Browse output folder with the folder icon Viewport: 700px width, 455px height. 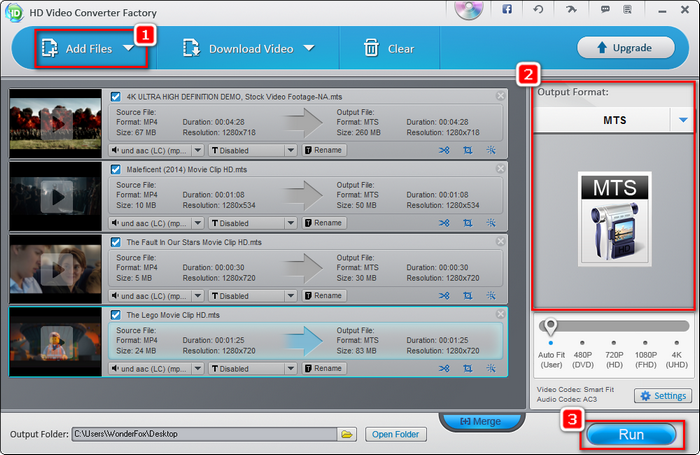click(347, 434)
